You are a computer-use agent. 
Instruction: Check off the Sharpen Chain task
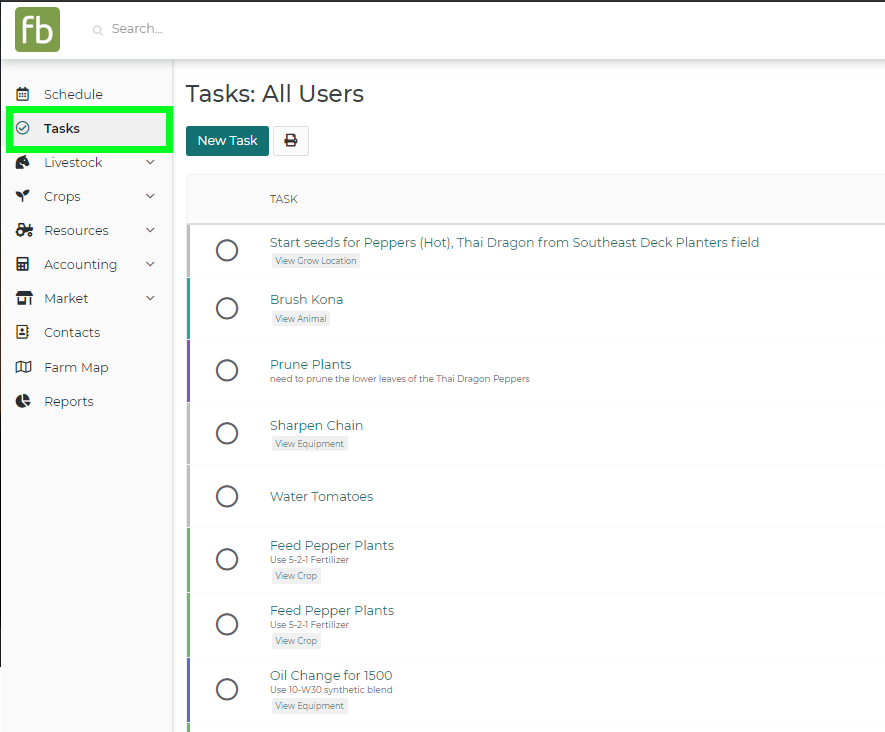point(227,433)
